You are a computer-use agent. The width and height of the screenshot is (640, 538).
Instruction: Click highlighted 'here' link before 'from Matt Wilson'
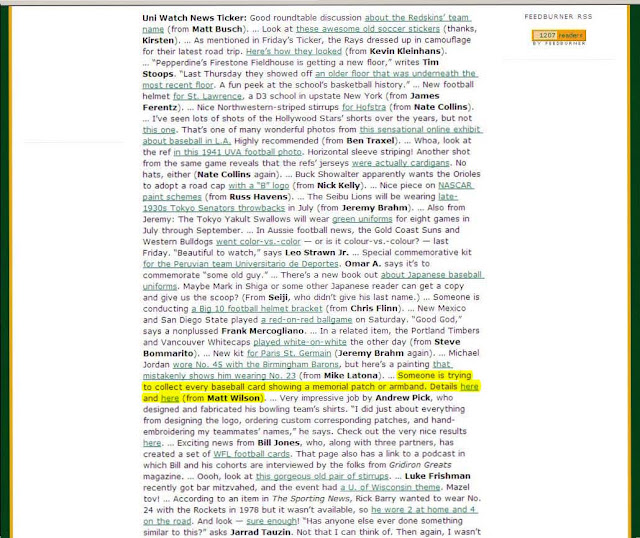[x=170, y=398]
